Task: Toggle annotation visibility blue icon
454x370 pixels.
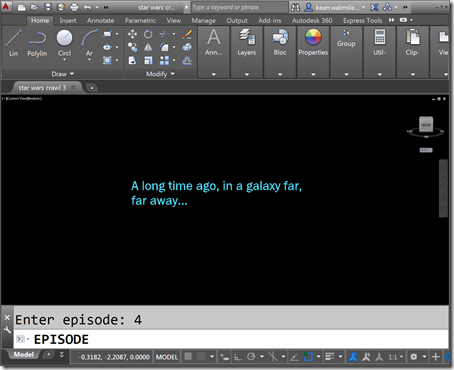Action: point(353,357)
